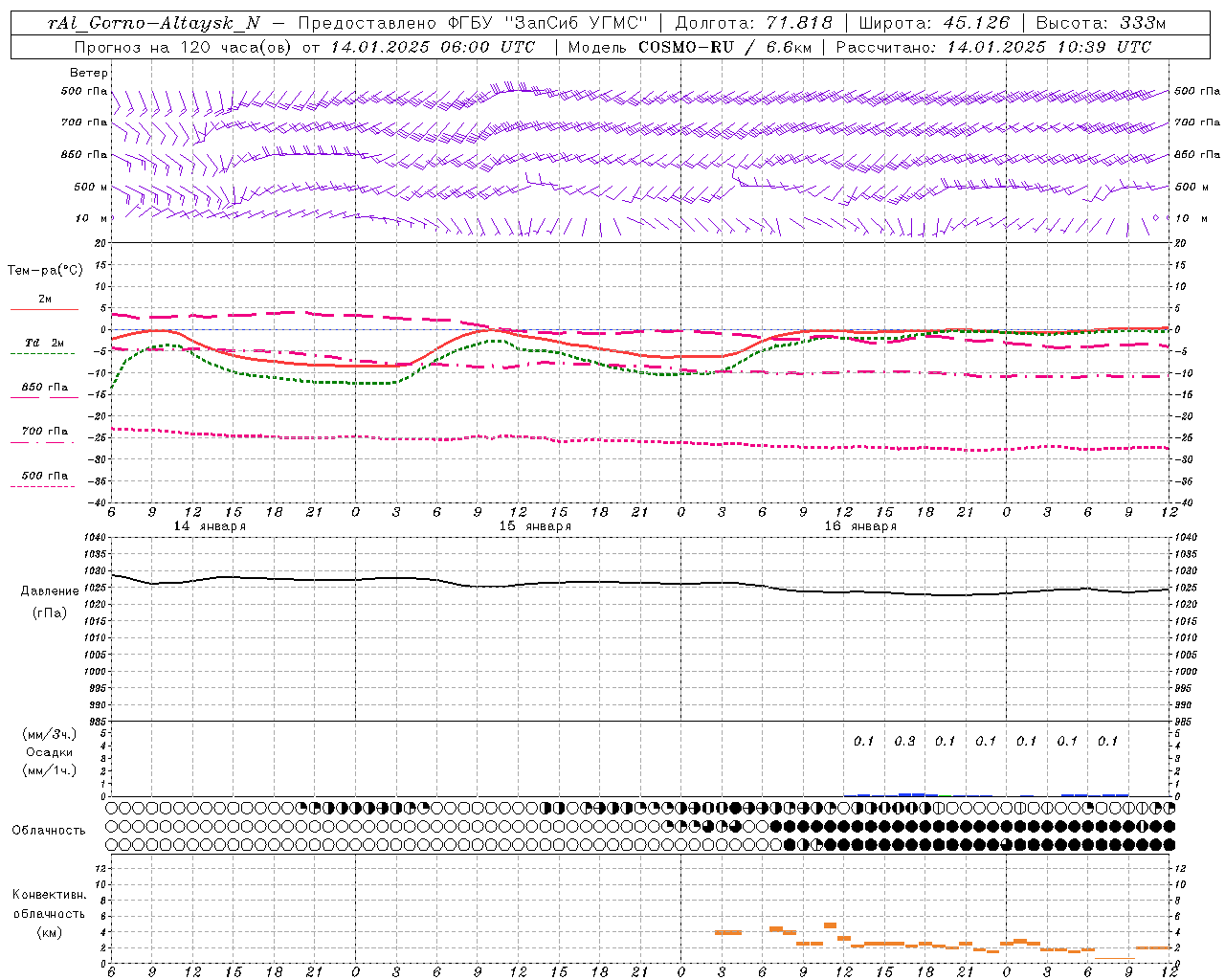Image resolution: width=1225 pixels, height=980 pixels.
Task: Click '850 гПа' wind level label on right
Action: [x=1197, y=154]
